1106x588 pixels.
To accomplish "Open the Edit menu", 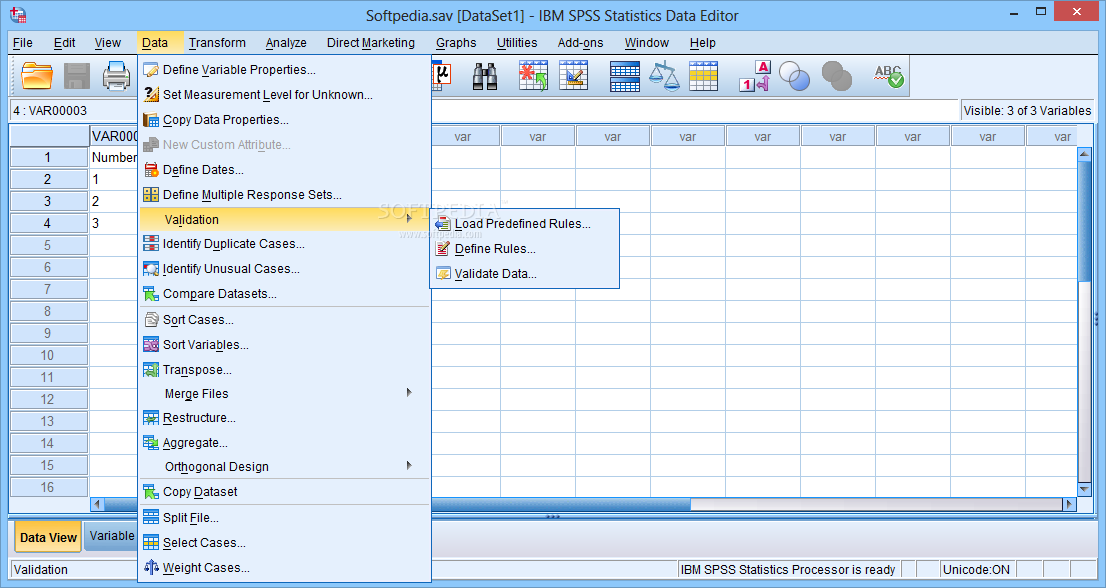I will [x=64, y=43].
